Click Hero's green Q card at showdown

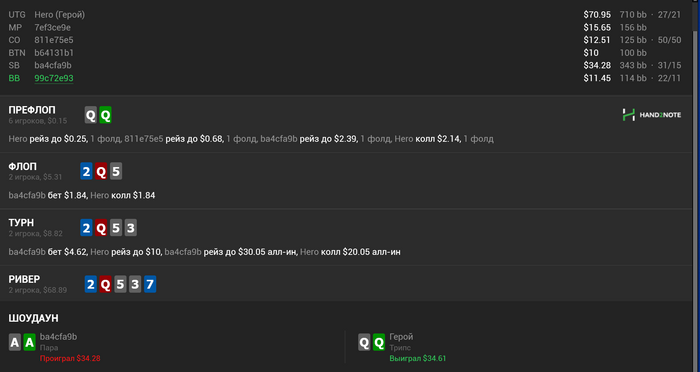(379, 342)
